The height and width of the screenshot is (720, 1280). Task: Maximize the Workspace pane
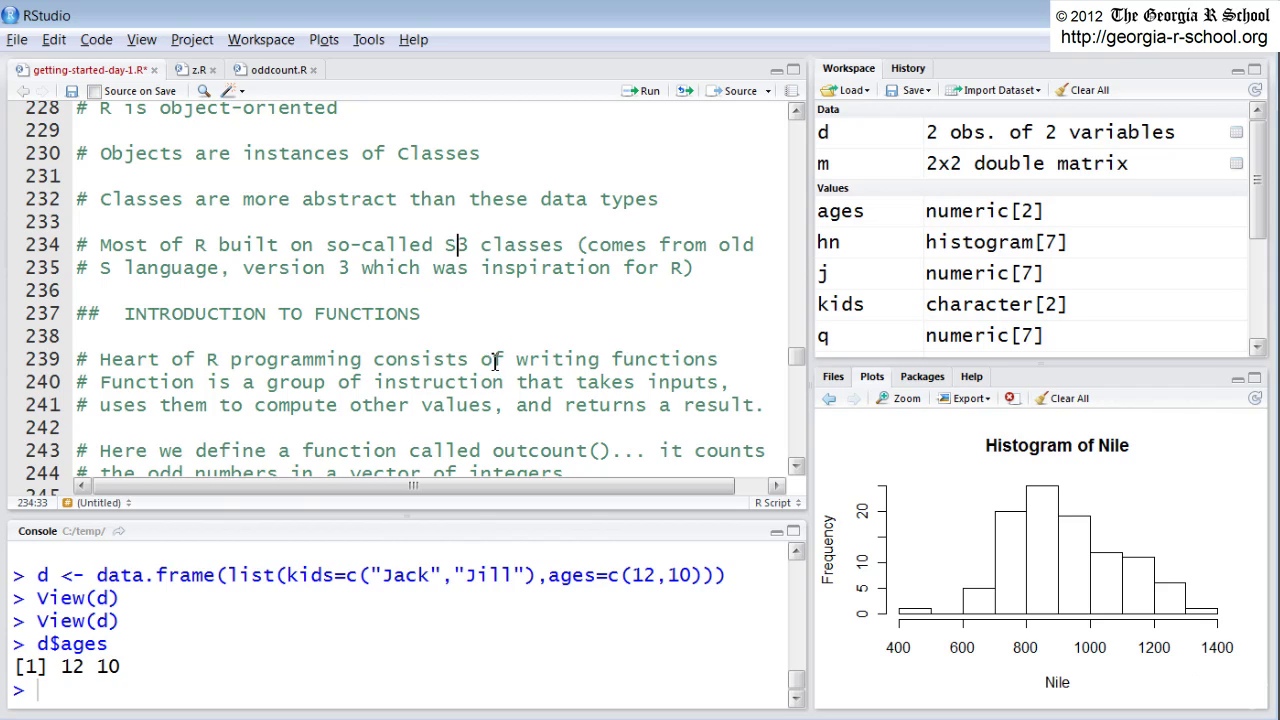pyautogui.click(x=1255, y=70)
